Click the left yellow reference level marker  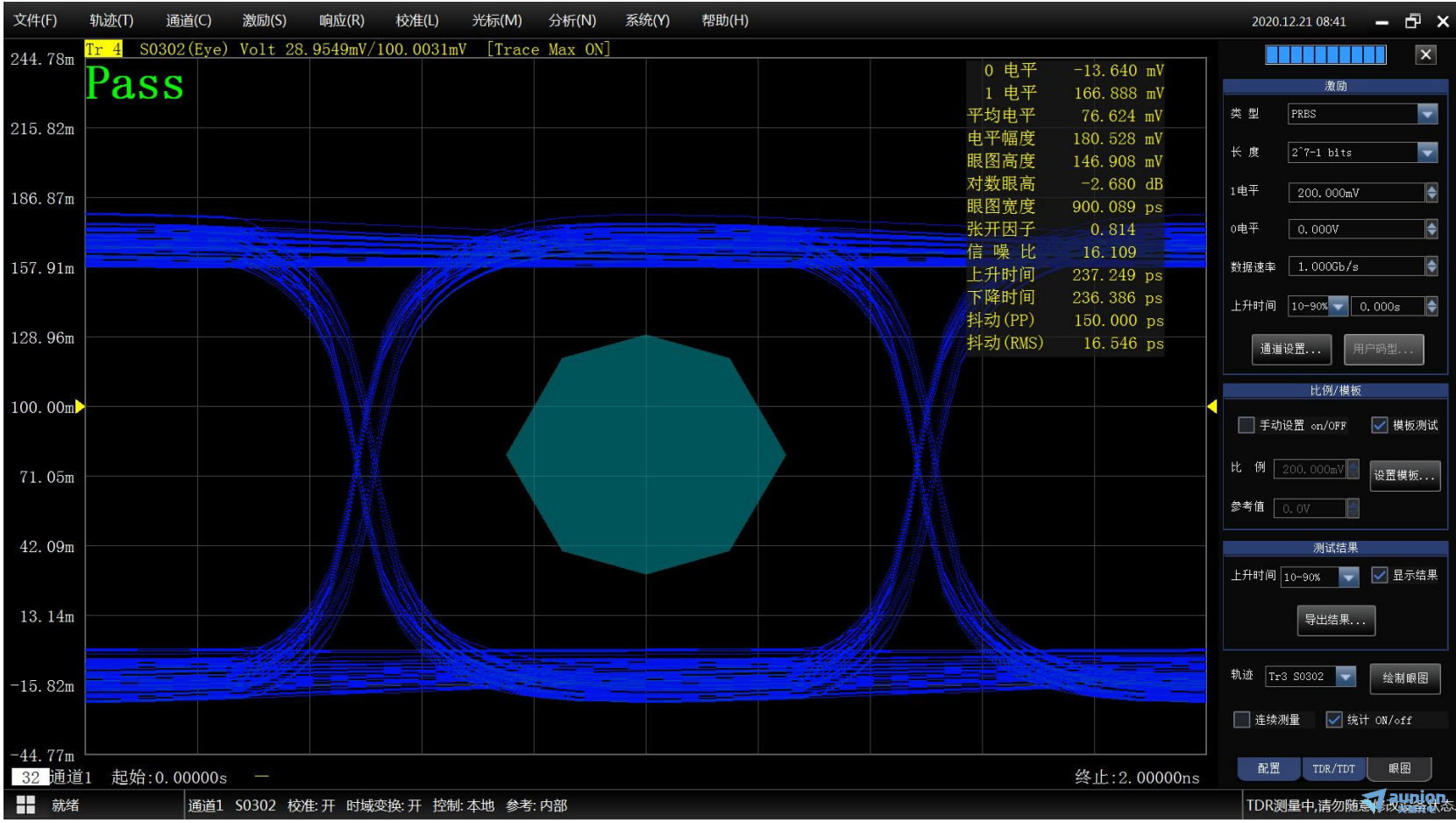80,407
